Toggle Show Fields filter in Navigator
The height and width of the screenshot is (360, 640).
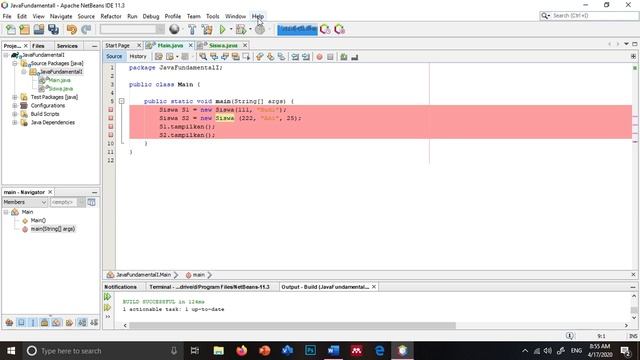point(21,322)
